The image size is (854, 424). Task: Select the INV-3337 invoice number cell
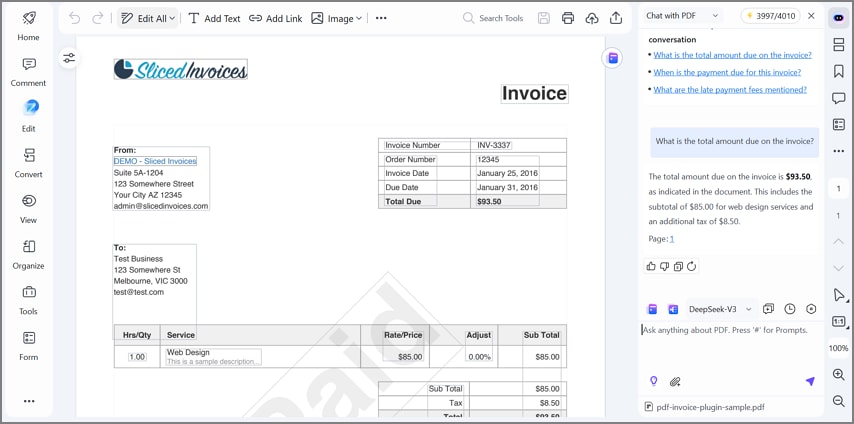pos(494,145)
